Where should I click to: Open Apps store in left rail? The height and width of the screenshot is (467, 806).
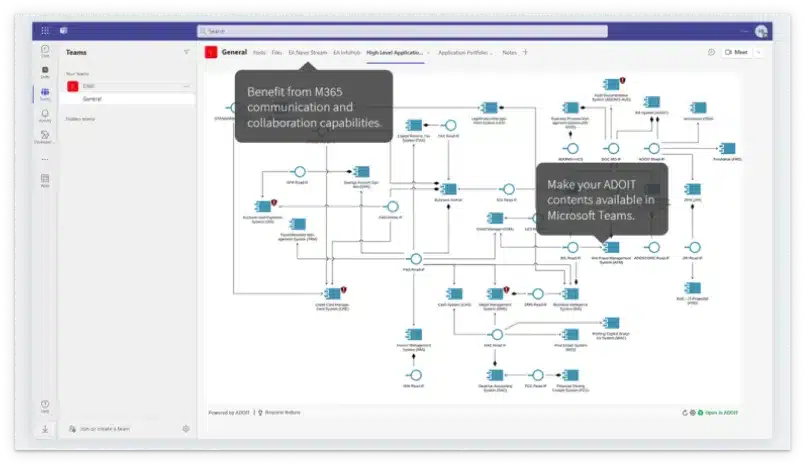click(45, 180)
